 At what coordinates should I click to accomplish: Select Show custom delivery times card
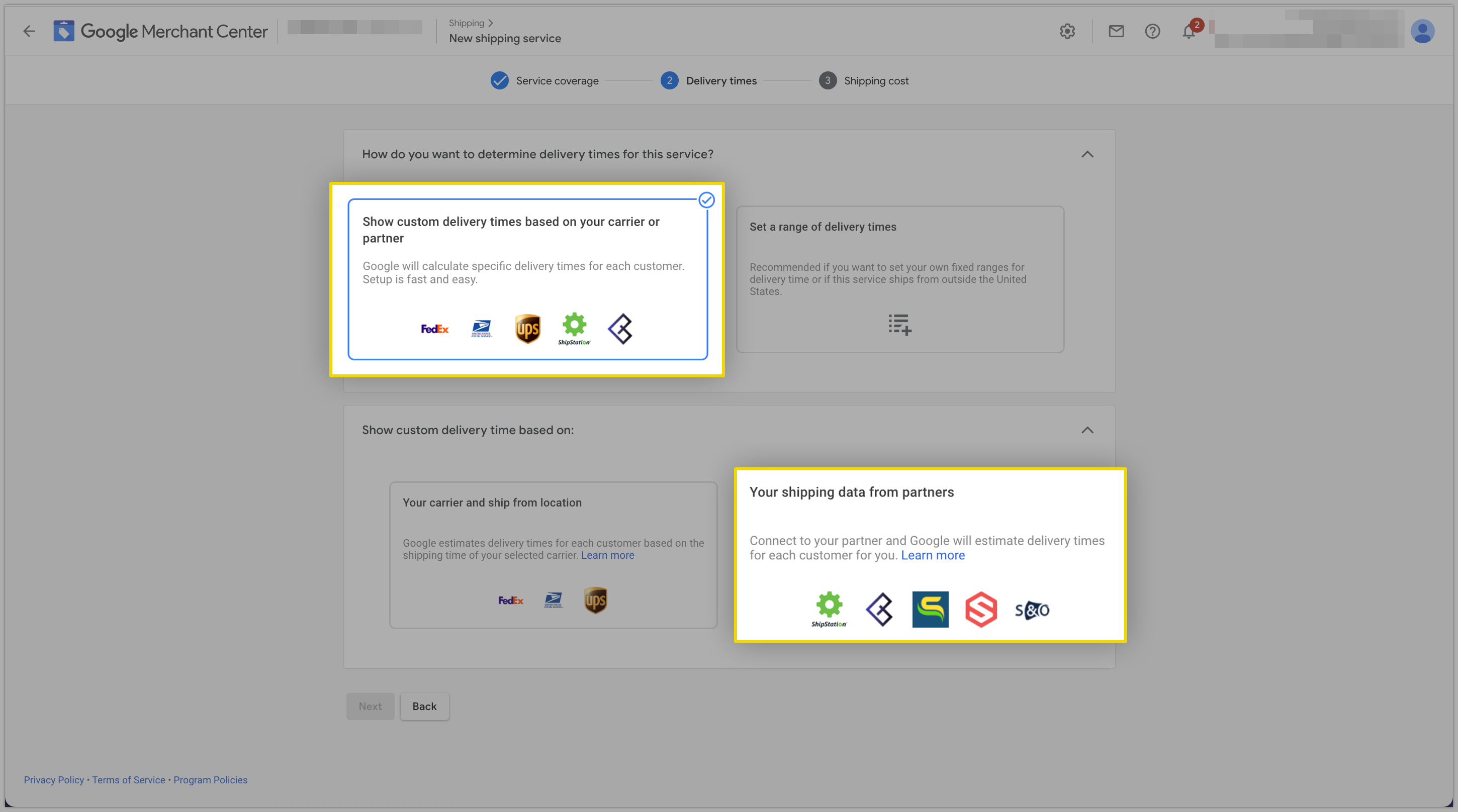pos(527,279)
